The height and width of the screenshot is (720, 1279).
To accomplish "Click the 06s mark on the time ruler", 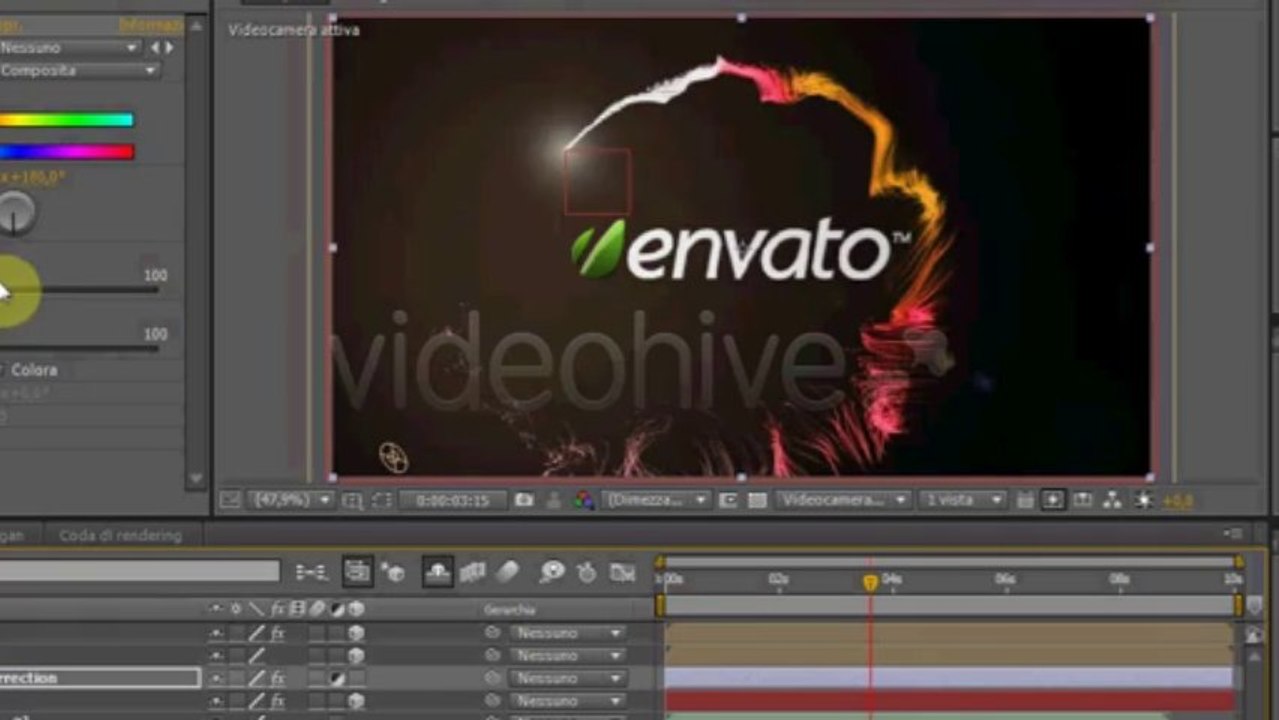I will pos(1005,580).
